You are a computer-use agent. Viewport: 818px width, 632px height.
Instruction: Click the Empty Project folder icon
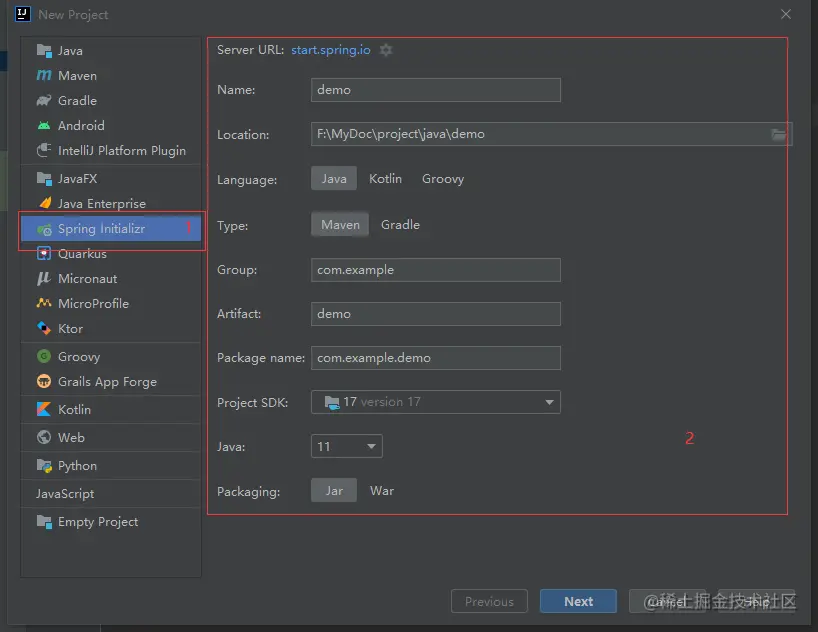(x=44, y=521)
